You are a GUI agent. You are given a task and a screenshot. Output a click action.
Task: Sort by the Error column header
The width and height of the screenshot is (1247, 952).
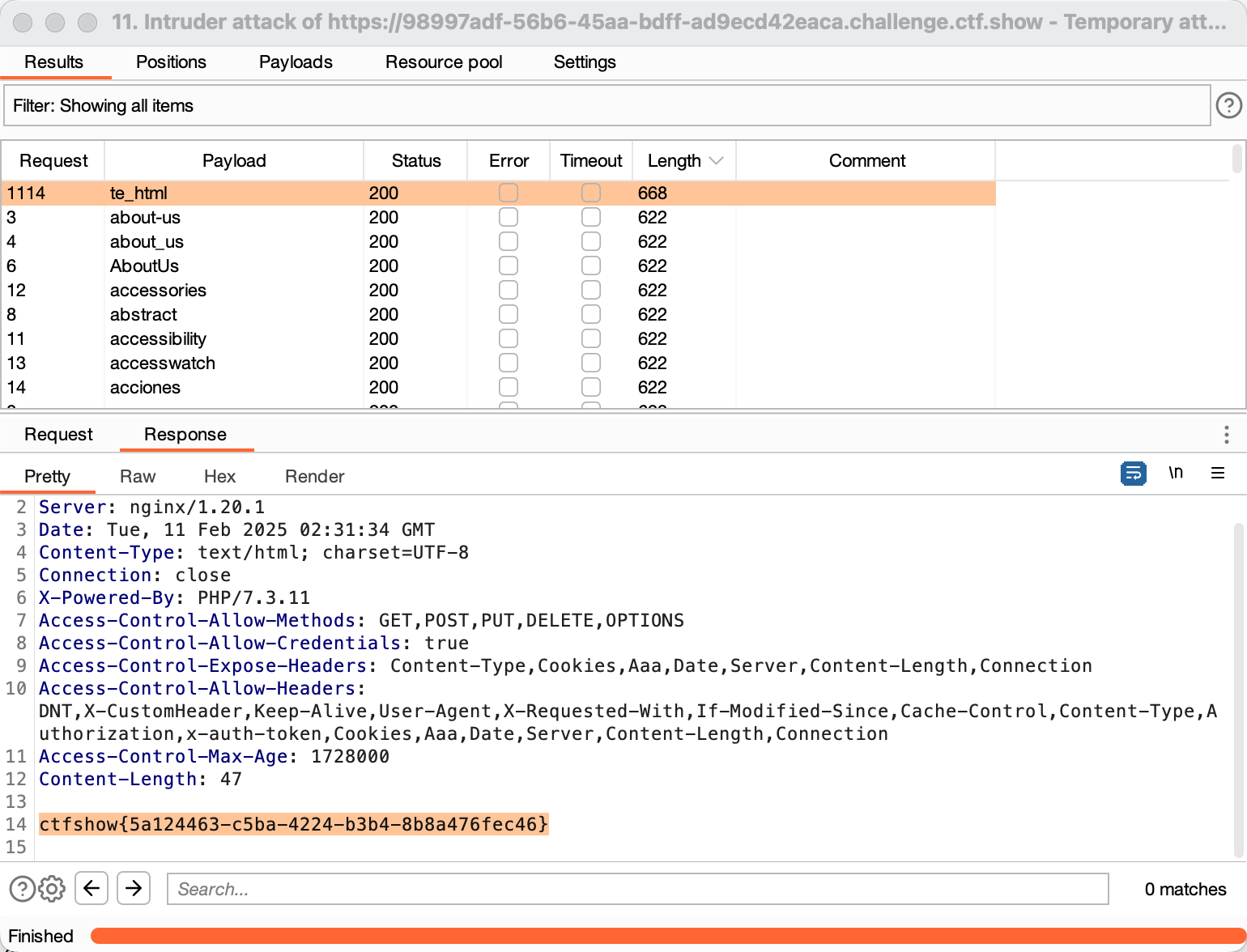[509, 160]
